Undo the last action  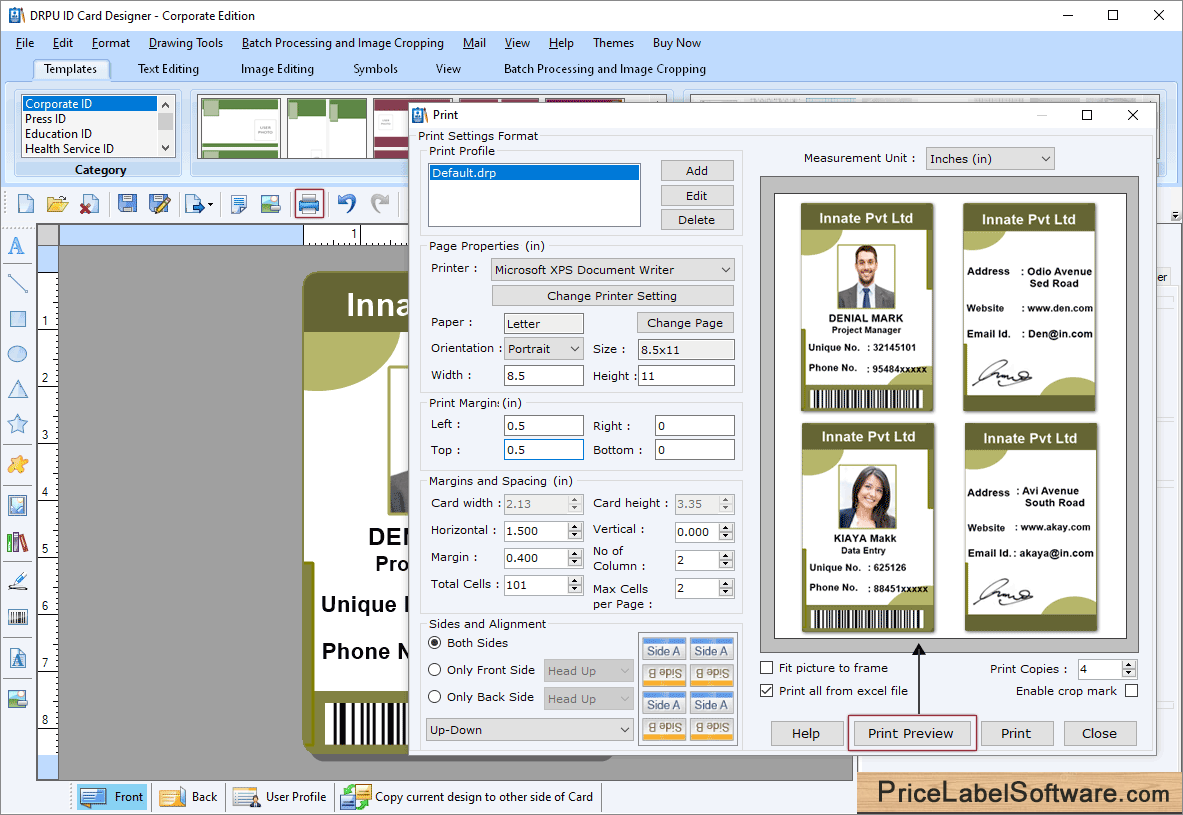tap(345, 203)
